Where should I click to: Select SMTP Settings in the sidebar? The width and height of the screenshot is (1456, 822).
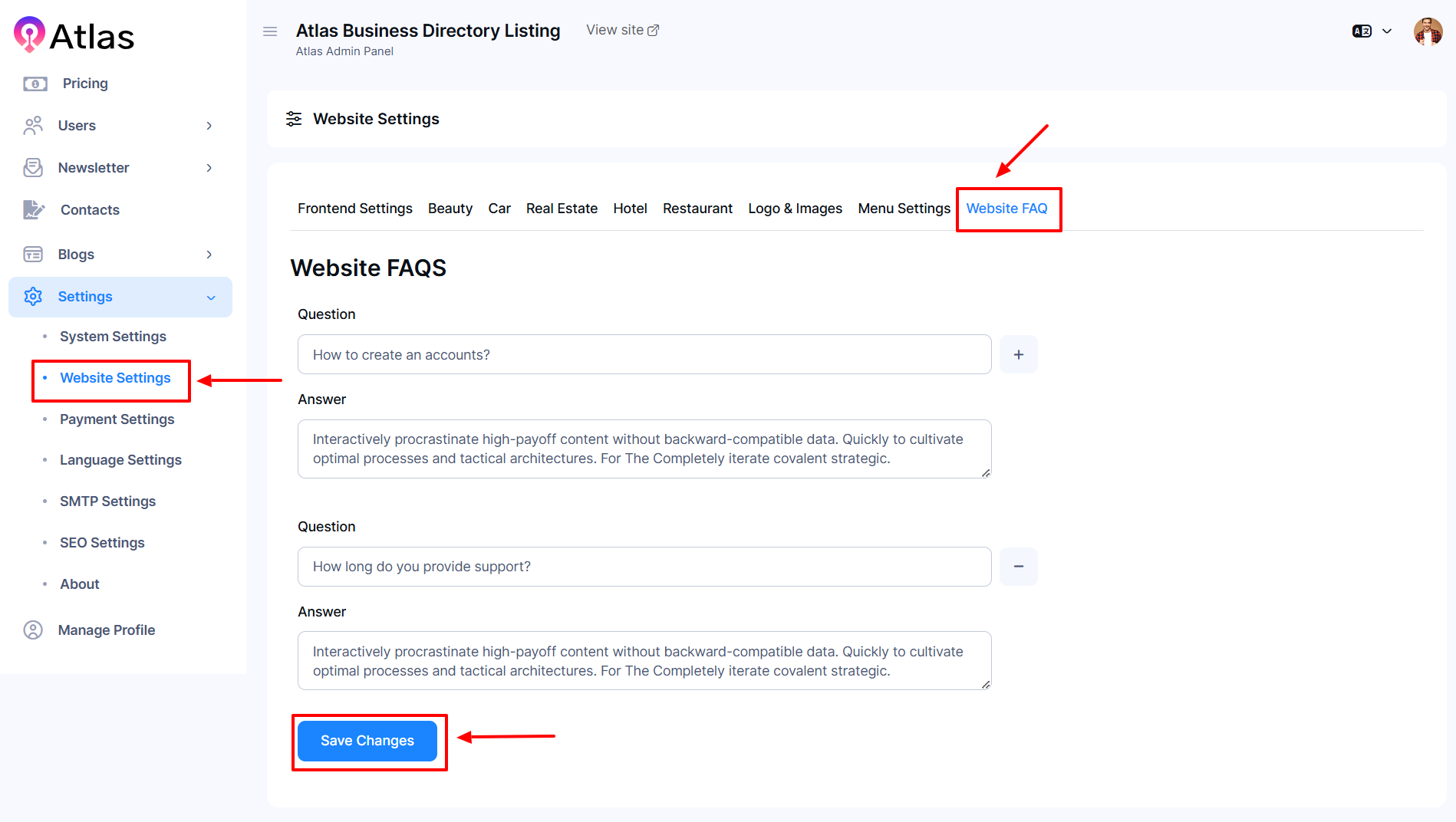tap(107, 501)
